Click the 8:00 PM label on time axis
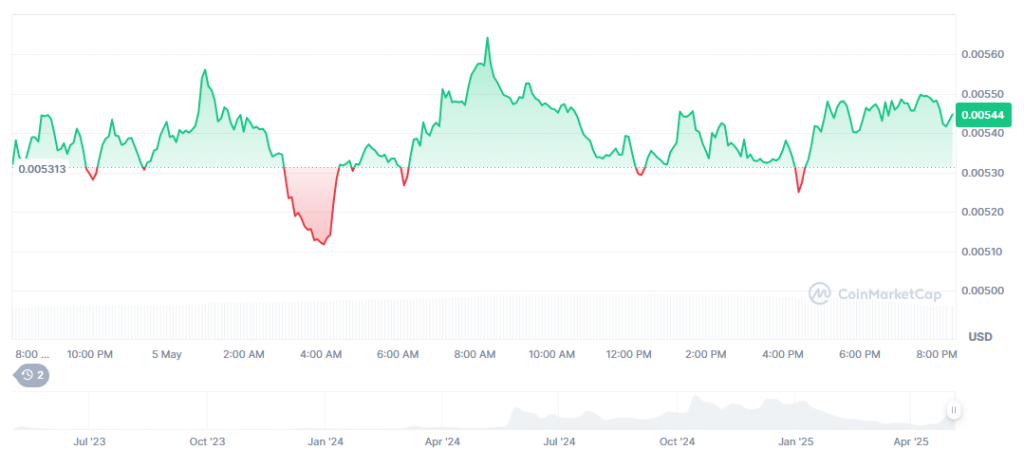Viewport: 1024px width, 469px height. click(x=936, y=354)
